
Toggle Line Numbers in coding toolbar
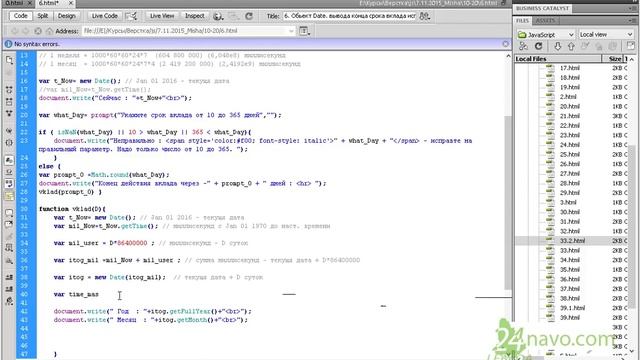(x=9, y=160)
